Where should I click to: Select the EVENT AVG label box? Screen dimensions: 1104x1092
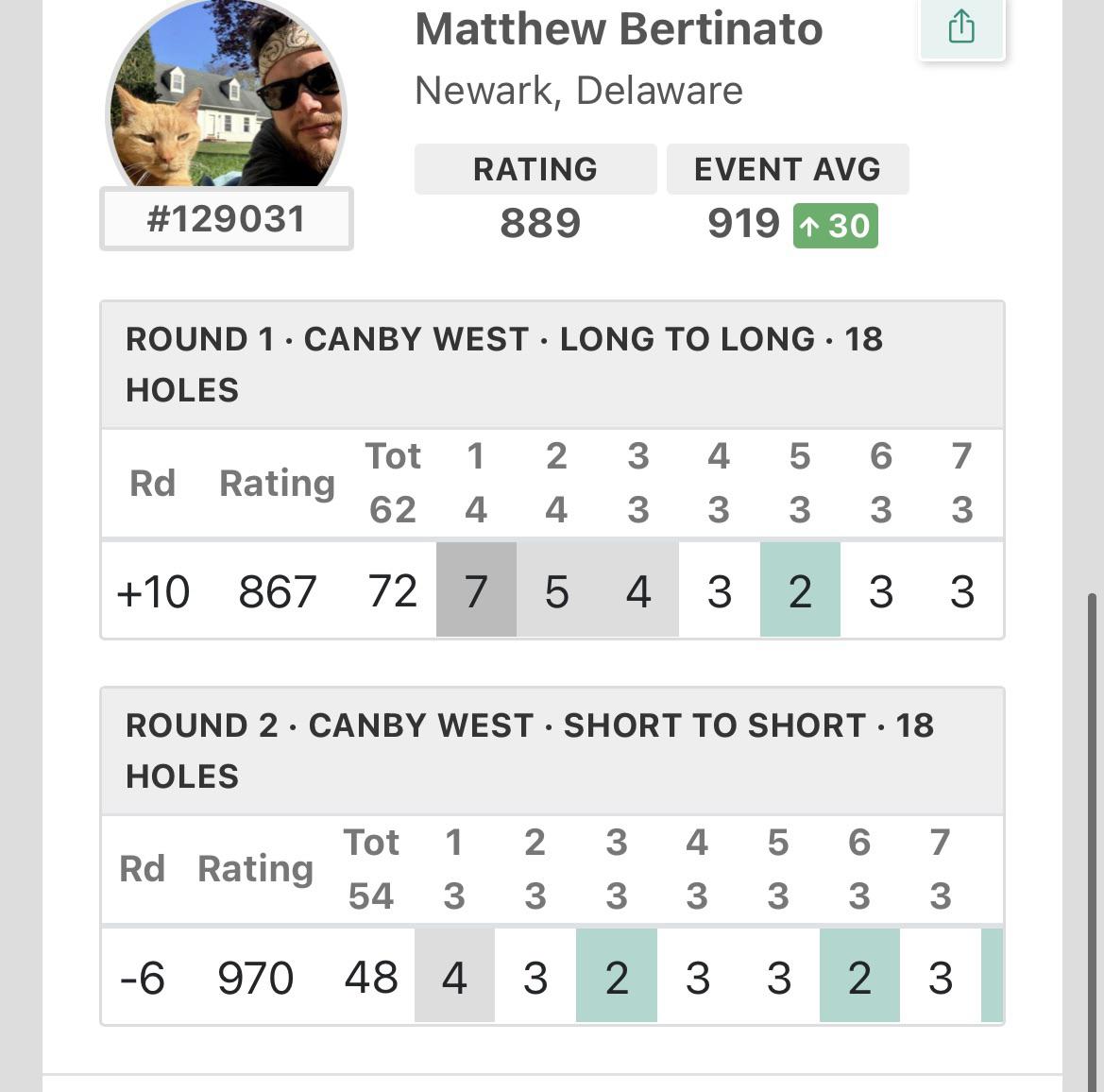click(788, 168)
